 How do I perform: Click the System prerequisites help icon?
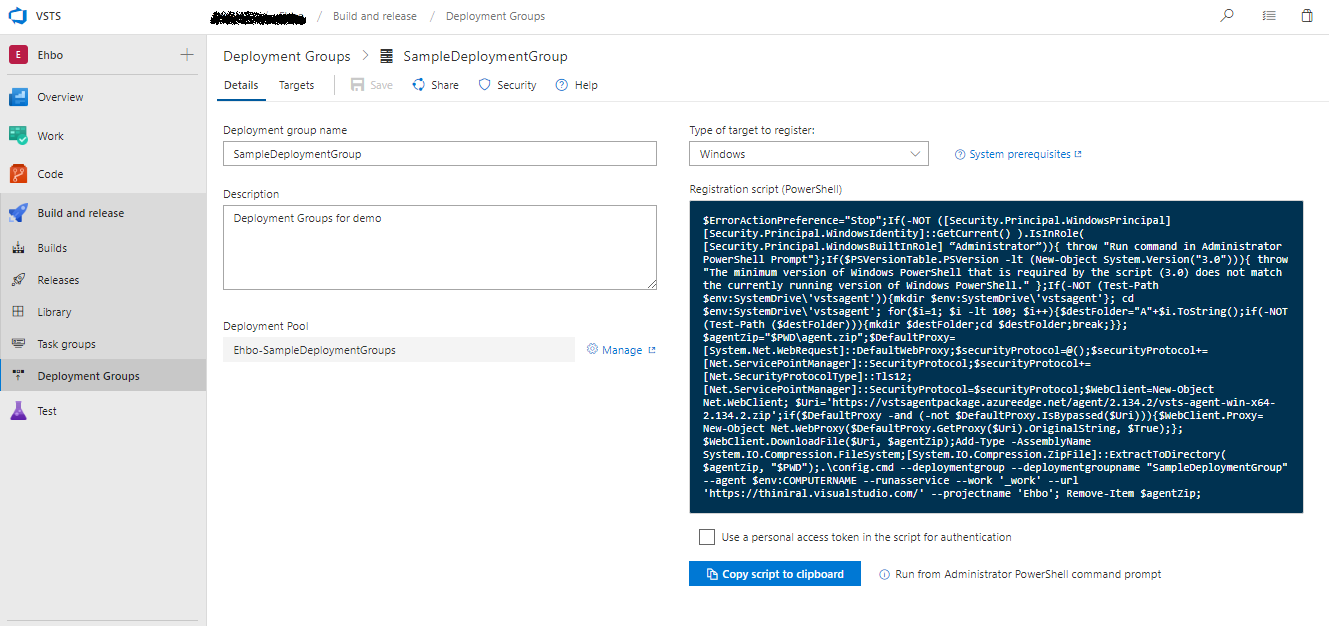click(960, 154)
